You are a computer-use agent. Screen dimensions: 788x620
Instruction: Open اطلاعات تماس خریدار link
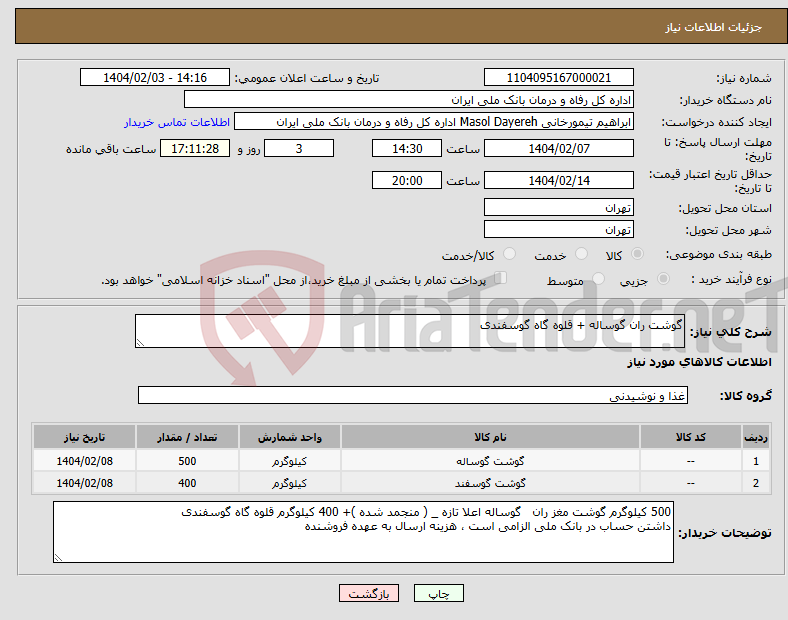coord(177,122)
